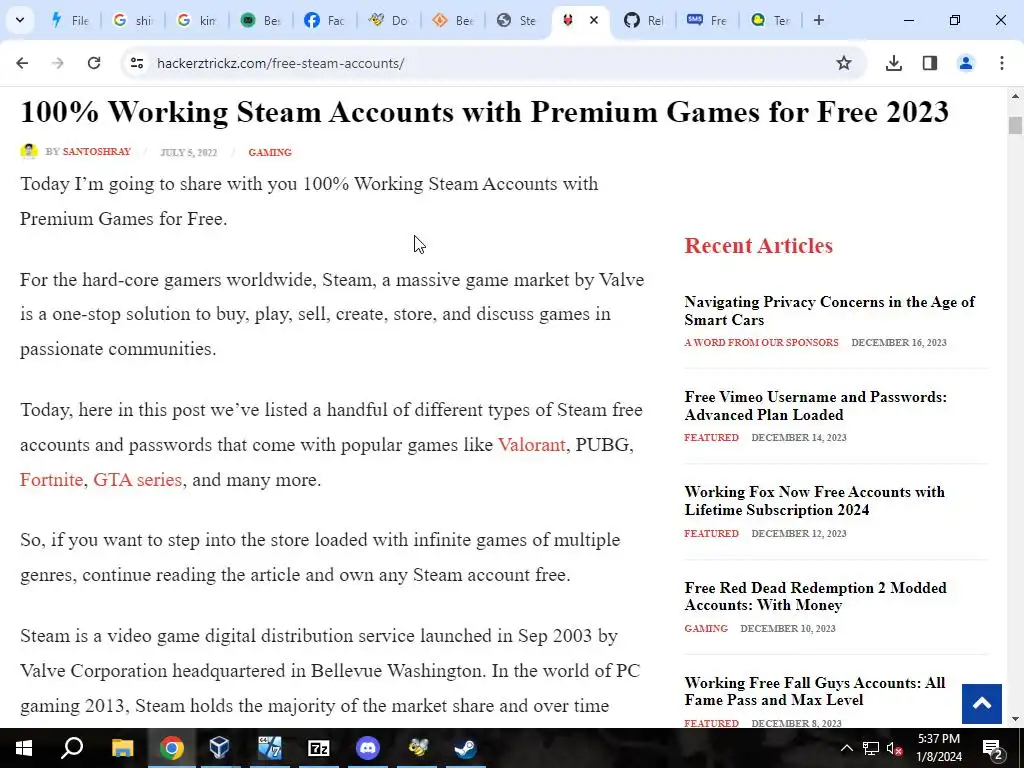Toggle the Chrome side panel
This screenshot has height=768, width=1024.
(x=930, y=63)
